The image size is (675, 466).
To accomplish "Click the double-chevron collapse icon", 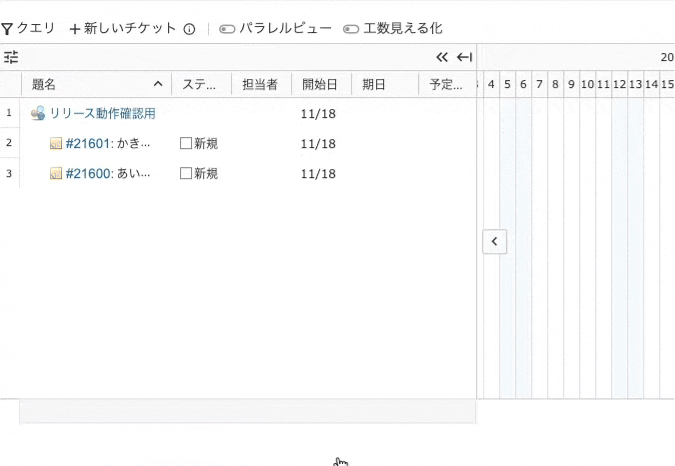I will (x=442, y=57).
